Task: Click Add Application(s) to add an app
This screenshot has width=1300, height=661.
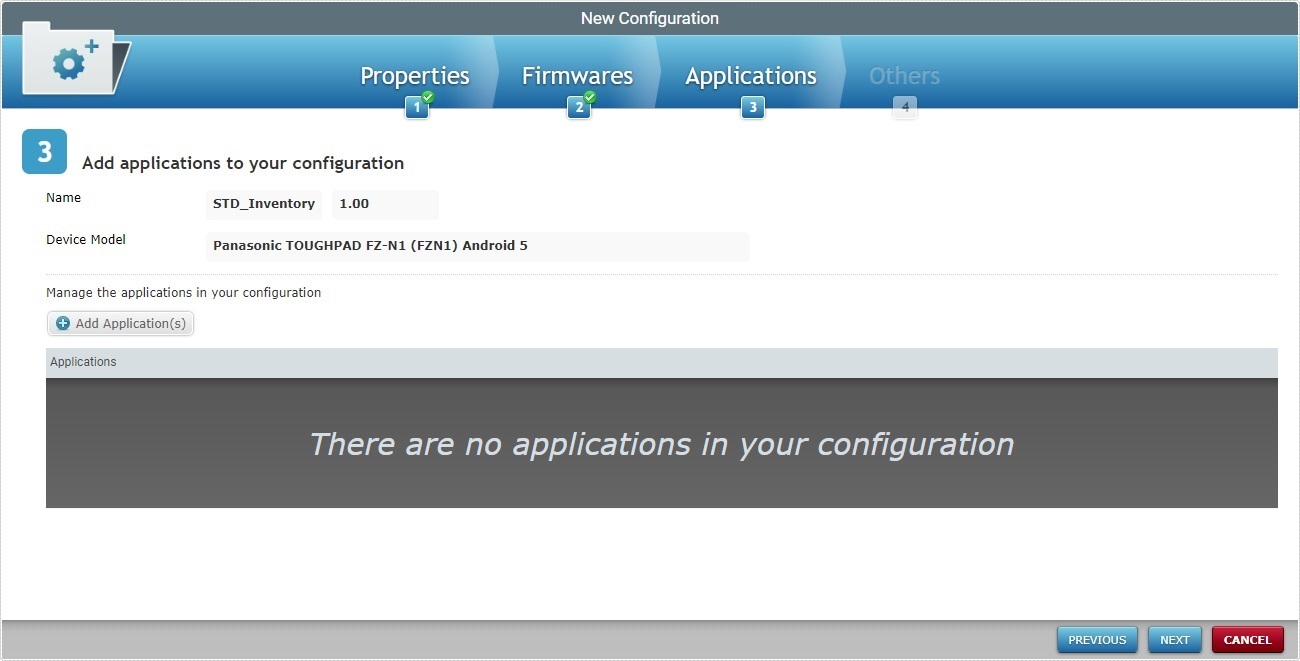Action: [x=120, y=323]
